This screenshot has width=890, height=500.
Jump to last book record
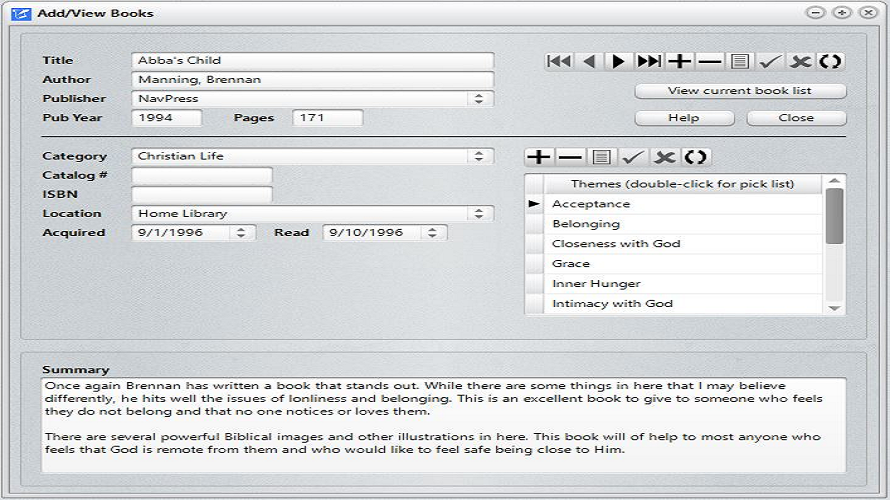pyautogui.click(x=649, y=61)
